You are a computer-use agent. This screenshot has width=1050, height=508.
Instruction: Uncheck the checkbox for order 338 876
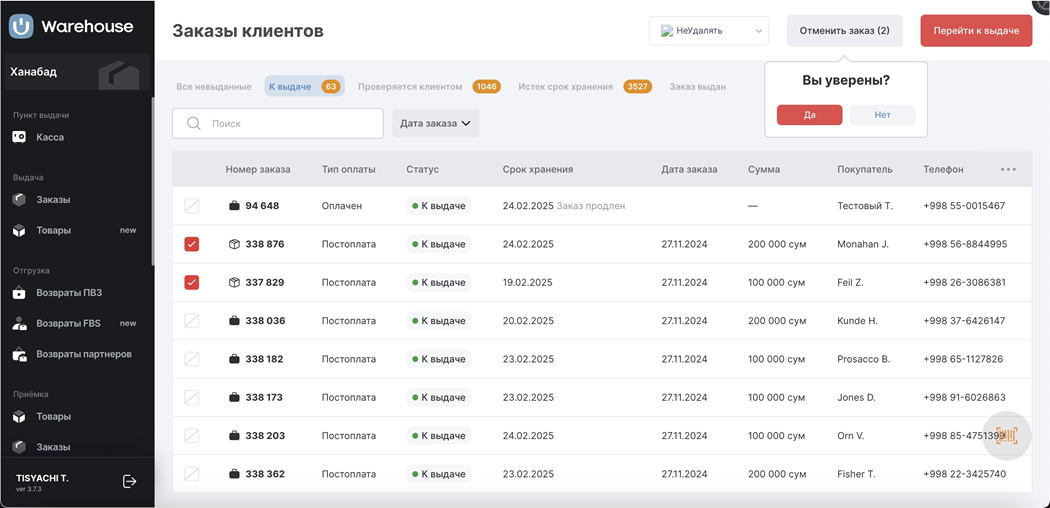(192, 244)
